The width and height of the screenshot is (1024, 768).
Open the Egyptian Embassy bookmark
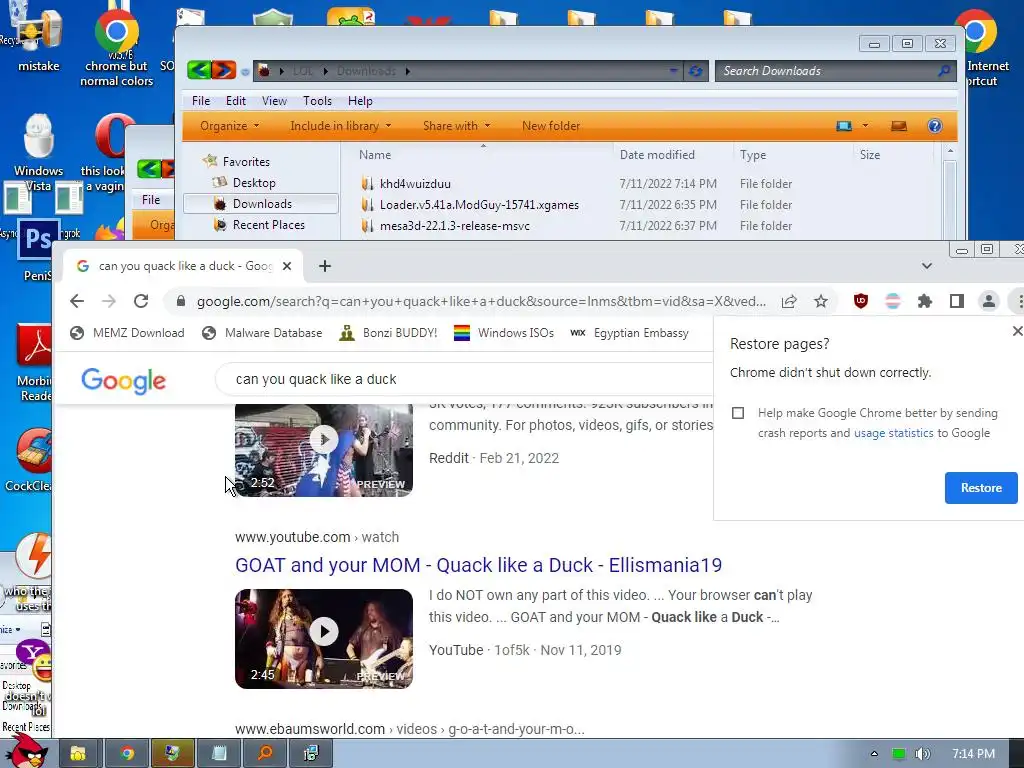click(630, 333)
